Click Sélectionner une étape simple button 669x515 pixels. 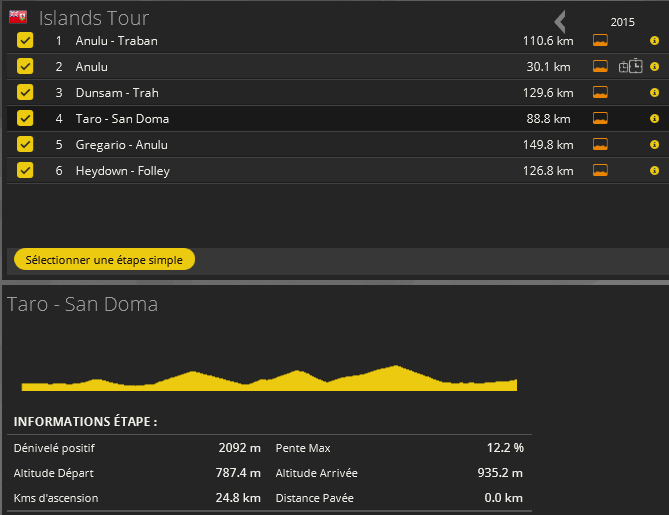click(105, 259)
